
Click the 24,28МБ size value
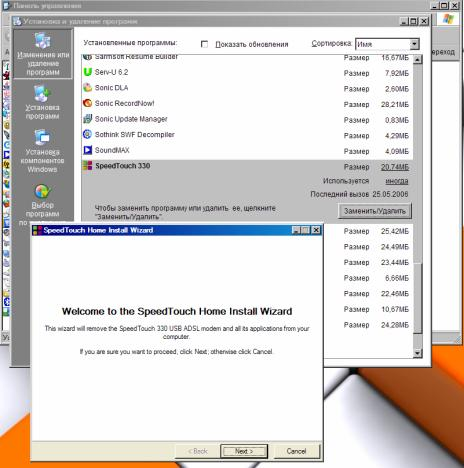pyautogui.click(x=395, y=325)
